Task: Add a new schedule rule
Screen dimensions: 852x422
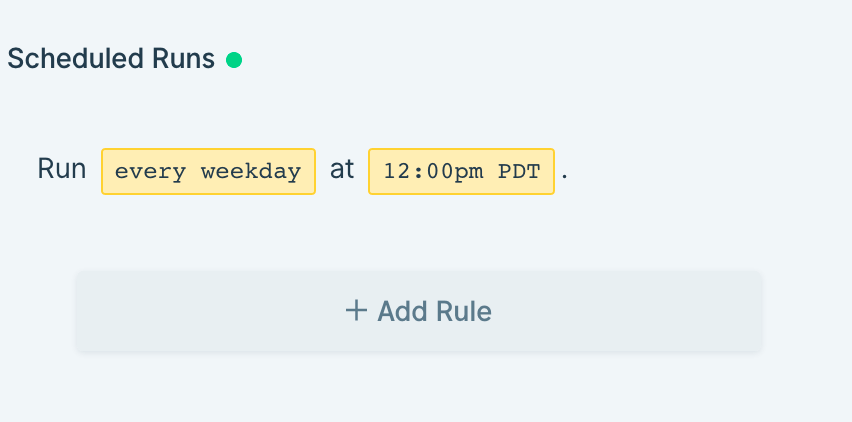Action: [419, 311]
